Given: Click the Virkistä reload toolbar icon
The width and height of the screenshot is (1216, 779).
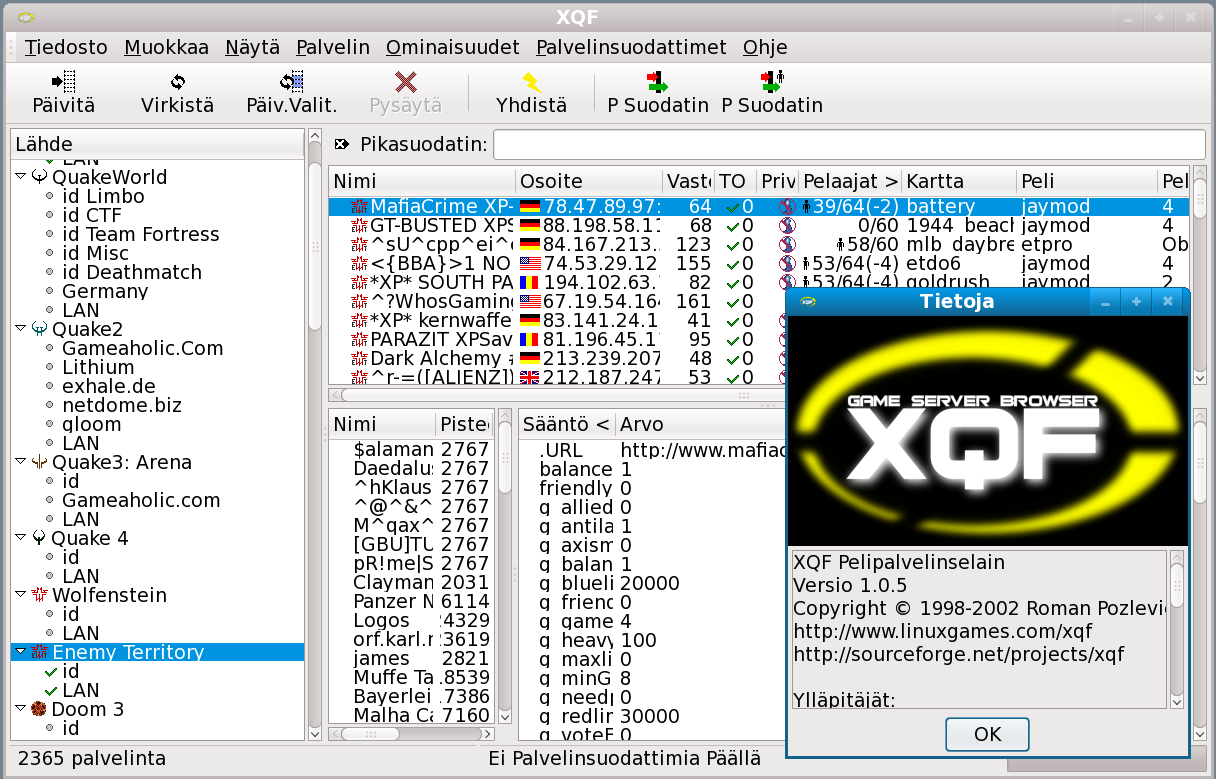Looking at the screenshot, I should click(177, 82).
